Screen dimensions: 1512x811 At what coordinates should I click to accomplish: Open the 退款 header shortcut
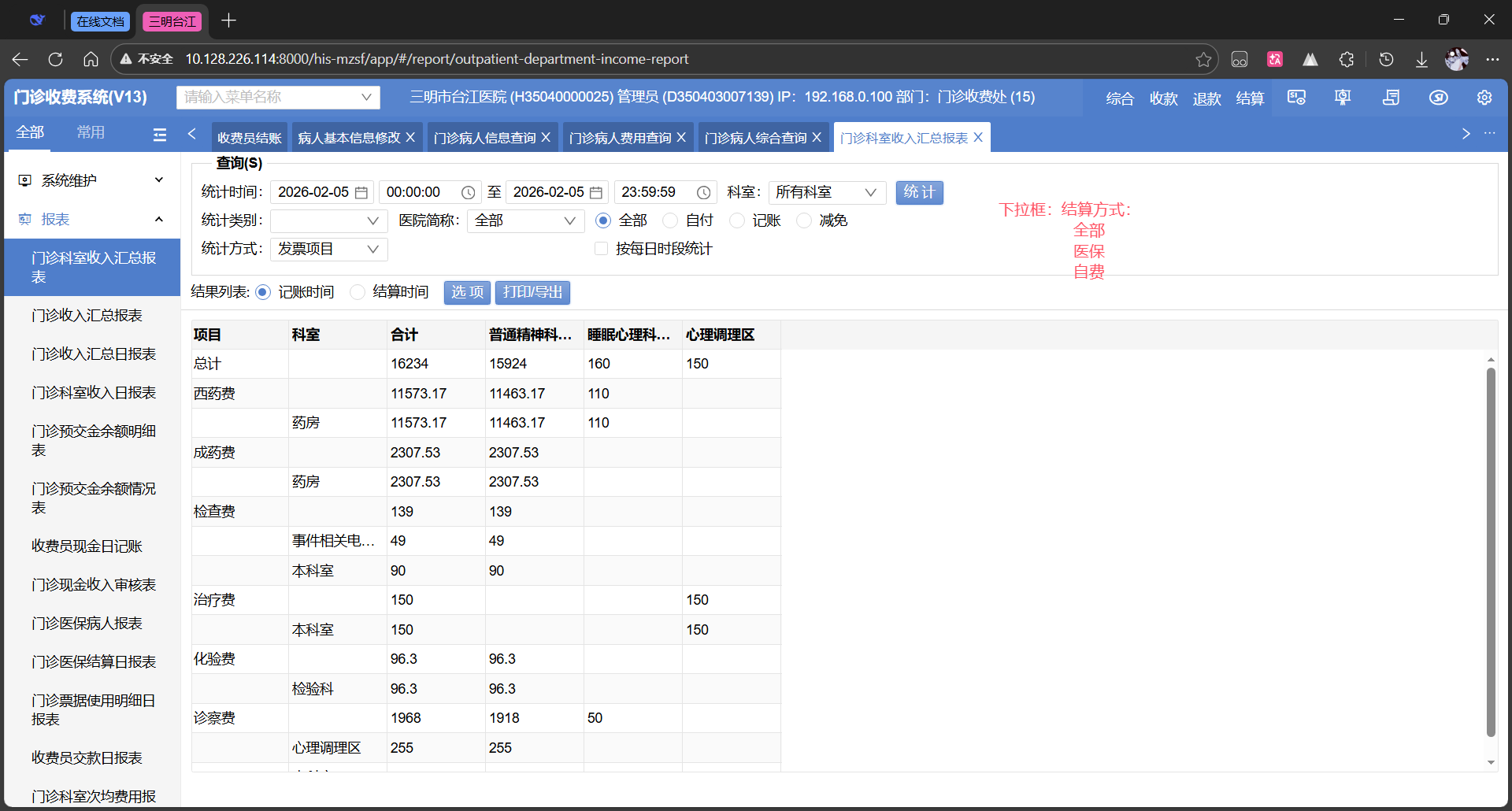1206,98
